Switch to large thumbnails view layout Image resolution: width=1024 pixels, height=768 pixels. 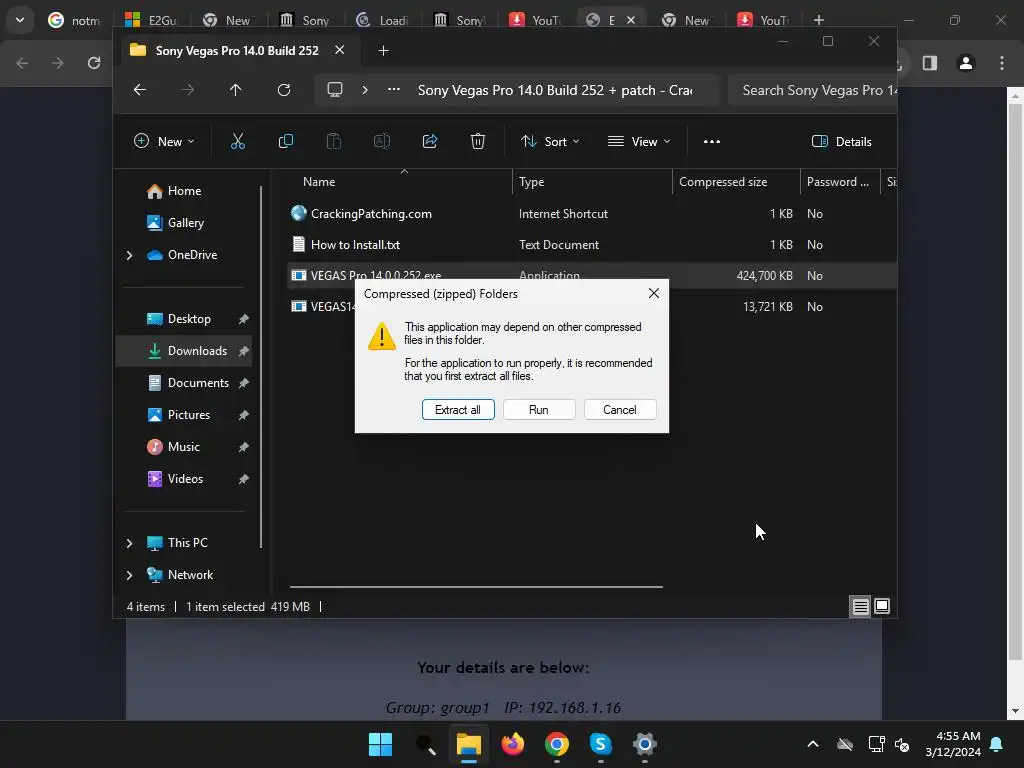(x=882, y=607)
